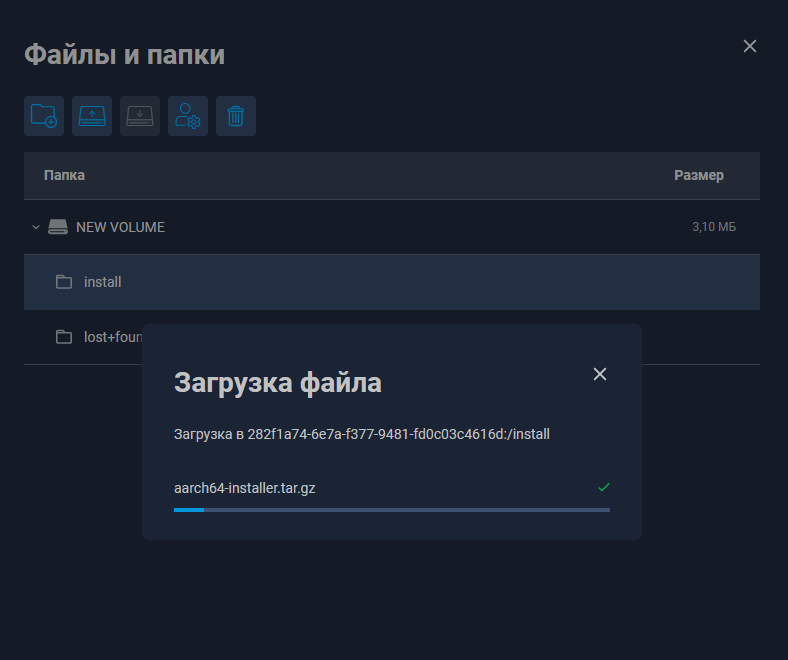Select the lost+found folder name
The image size is (788, 660).
[112, 337]
